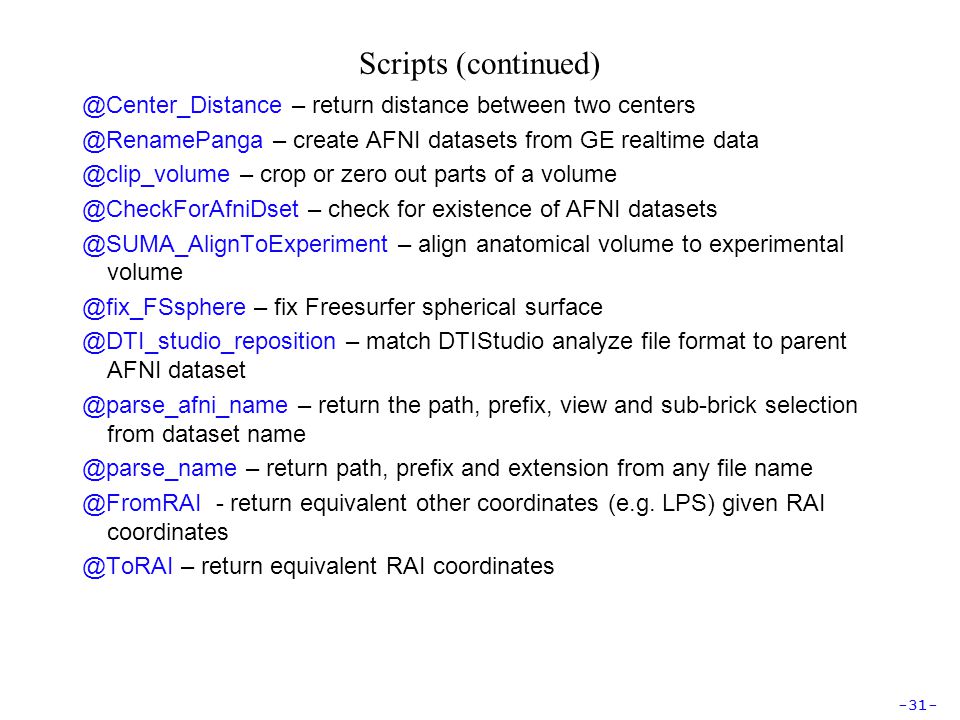Click the 'from dataset name' continuation line
Screen dimensions: 960x720
tap(206, 434)
